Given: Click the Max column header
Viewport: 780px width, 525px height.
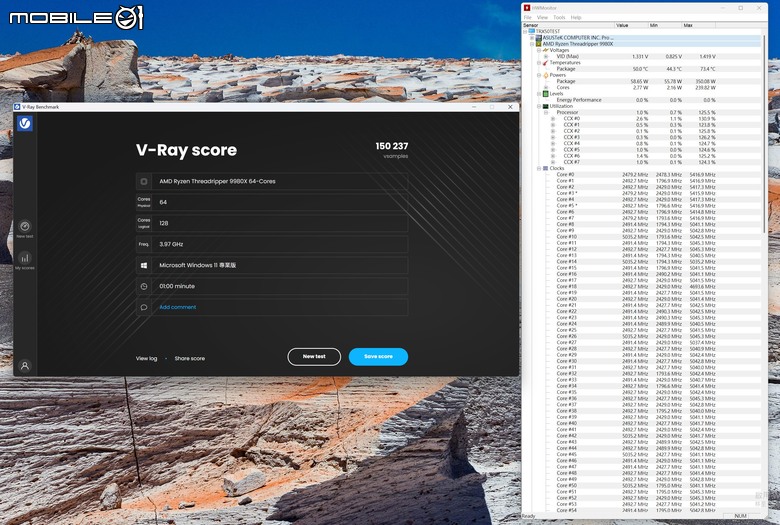Looking at the screenshot, I should point(699,25).
